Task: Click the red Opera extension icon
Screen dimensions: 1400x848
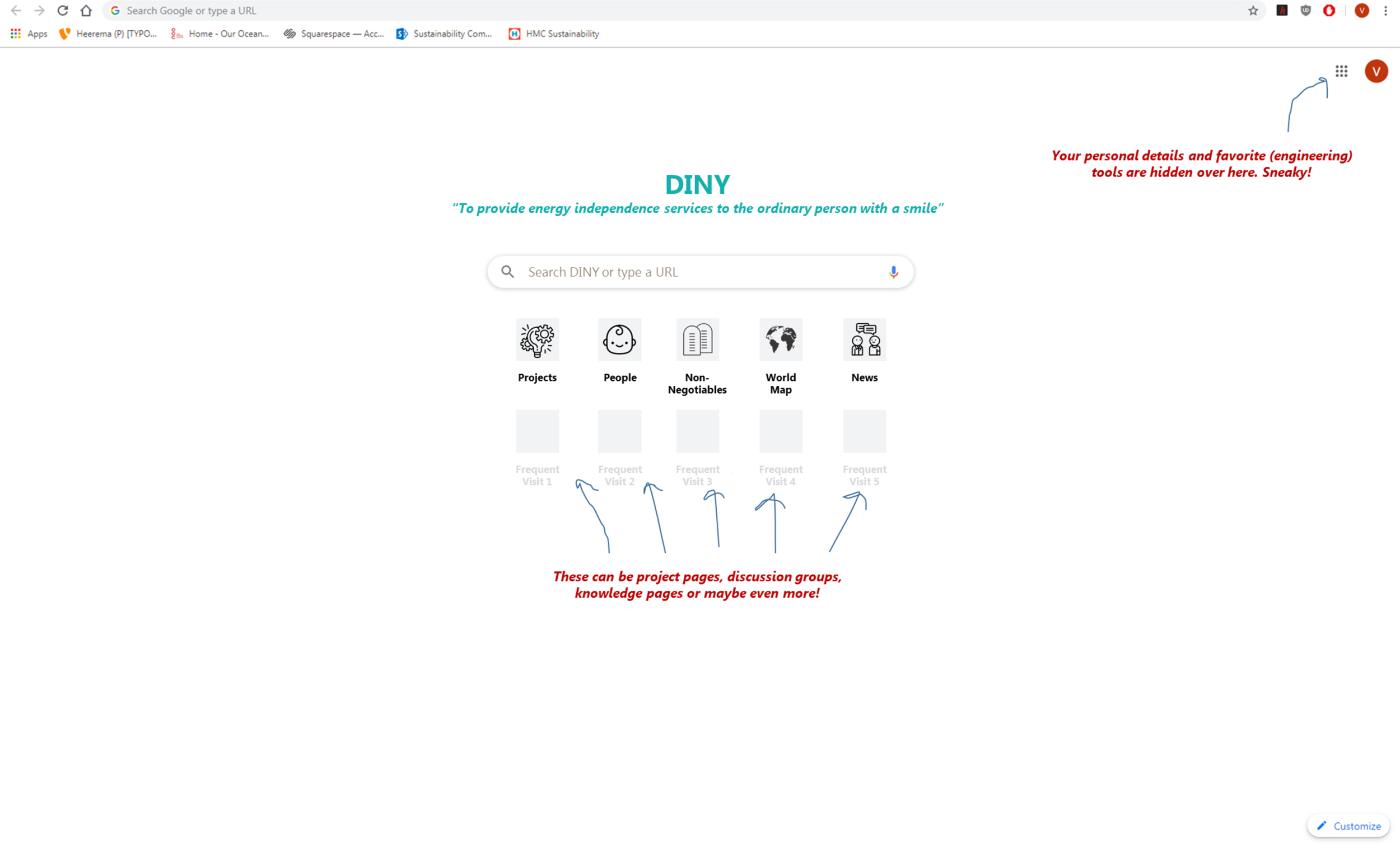Action: 1328,11
